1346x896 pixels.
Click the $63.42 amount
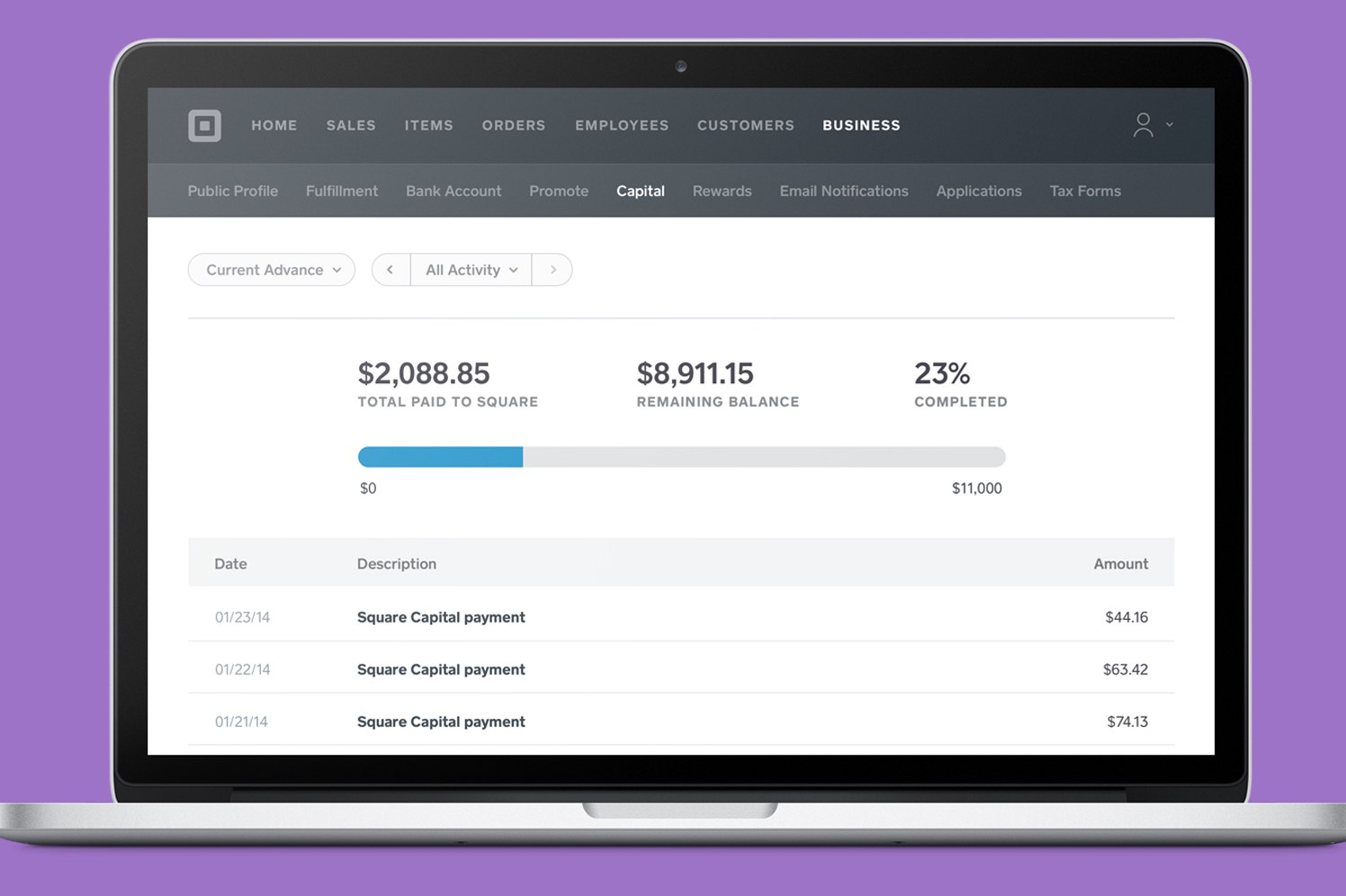1126,669
